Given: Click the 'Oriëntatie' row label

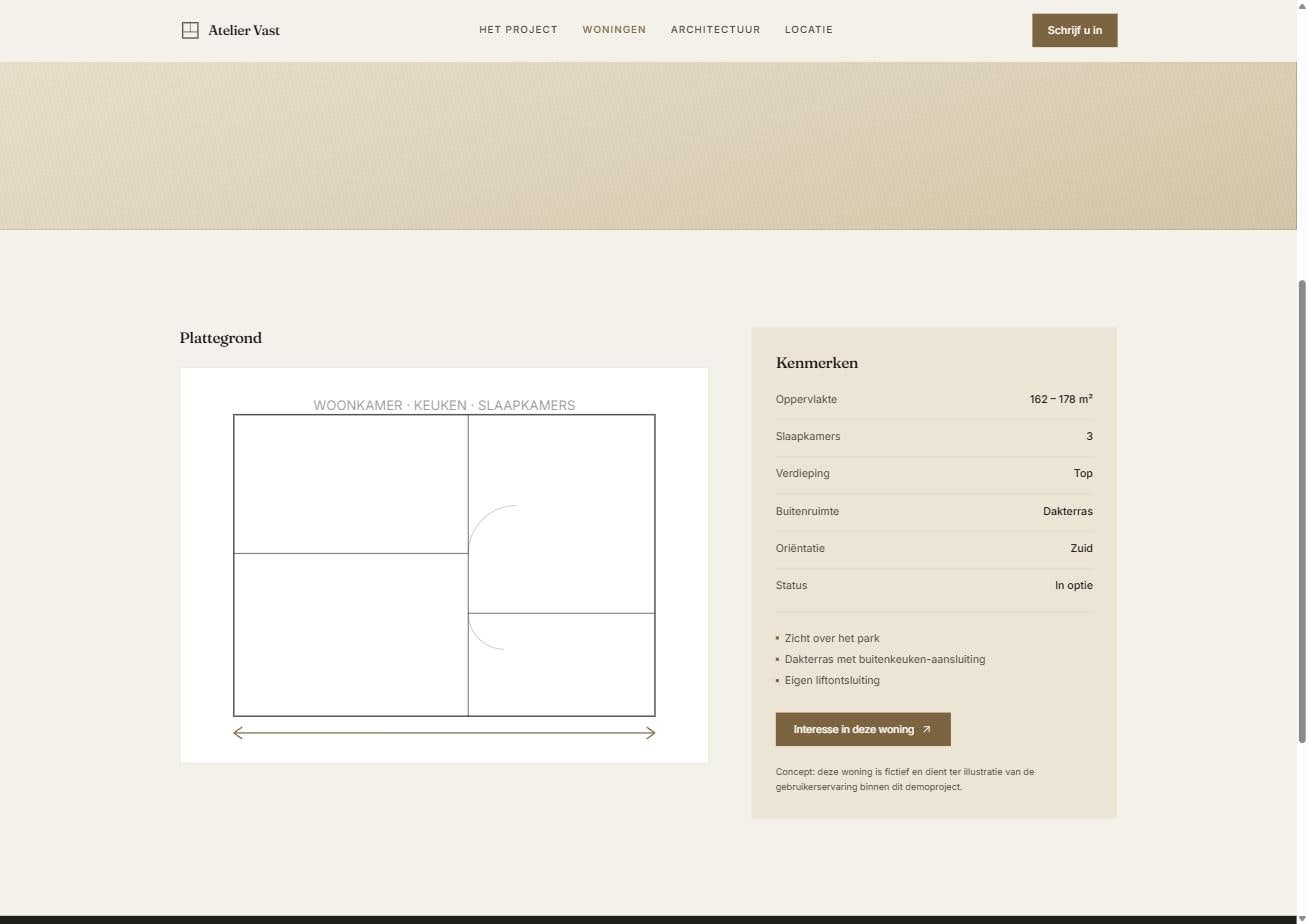Looking at the screenshot, I should tap(800, 548).
